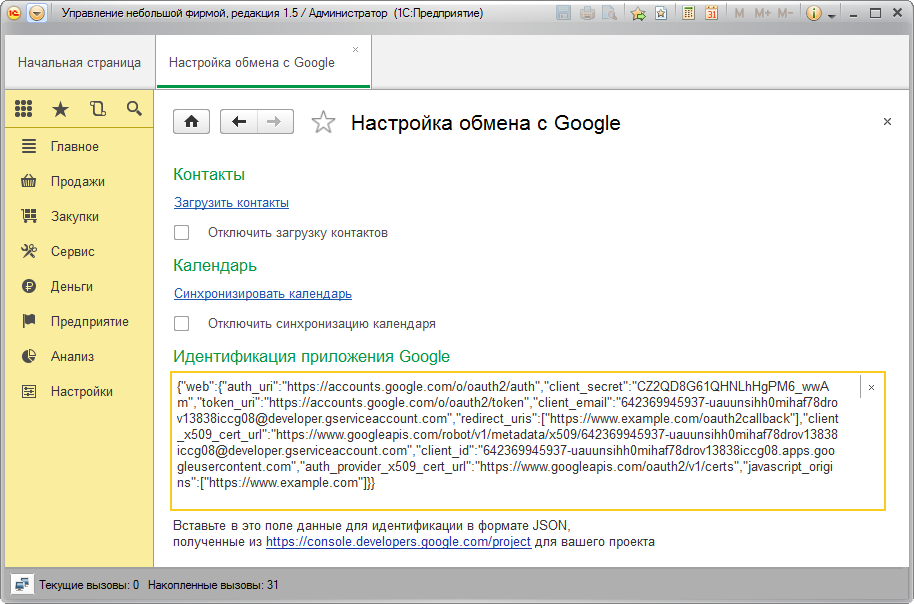
Task: Switch to Начальная страница tab
Action: [79, 62]
